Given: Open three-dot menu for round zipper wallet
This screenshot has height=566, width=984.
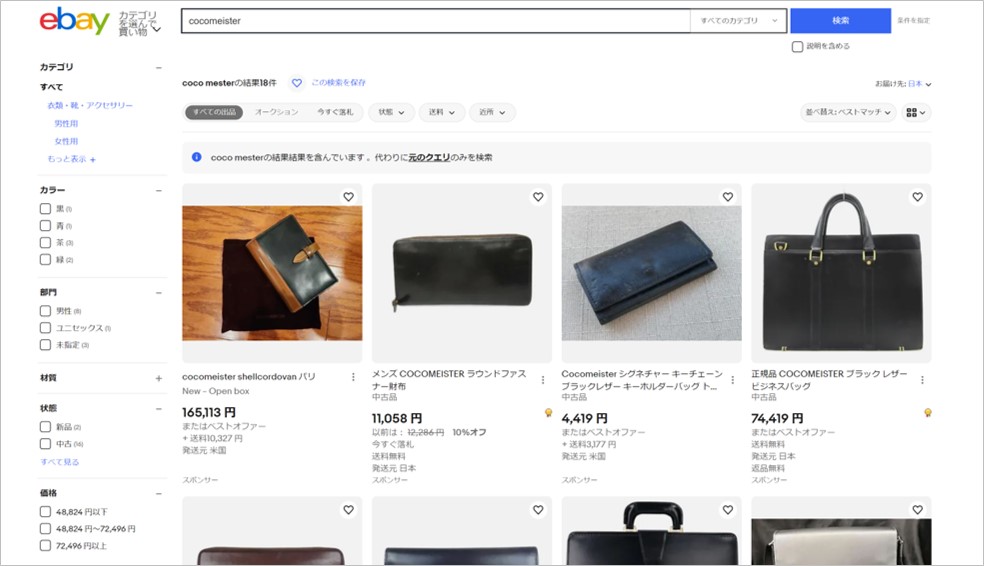Looking at the screenshot, I should 543,380.
